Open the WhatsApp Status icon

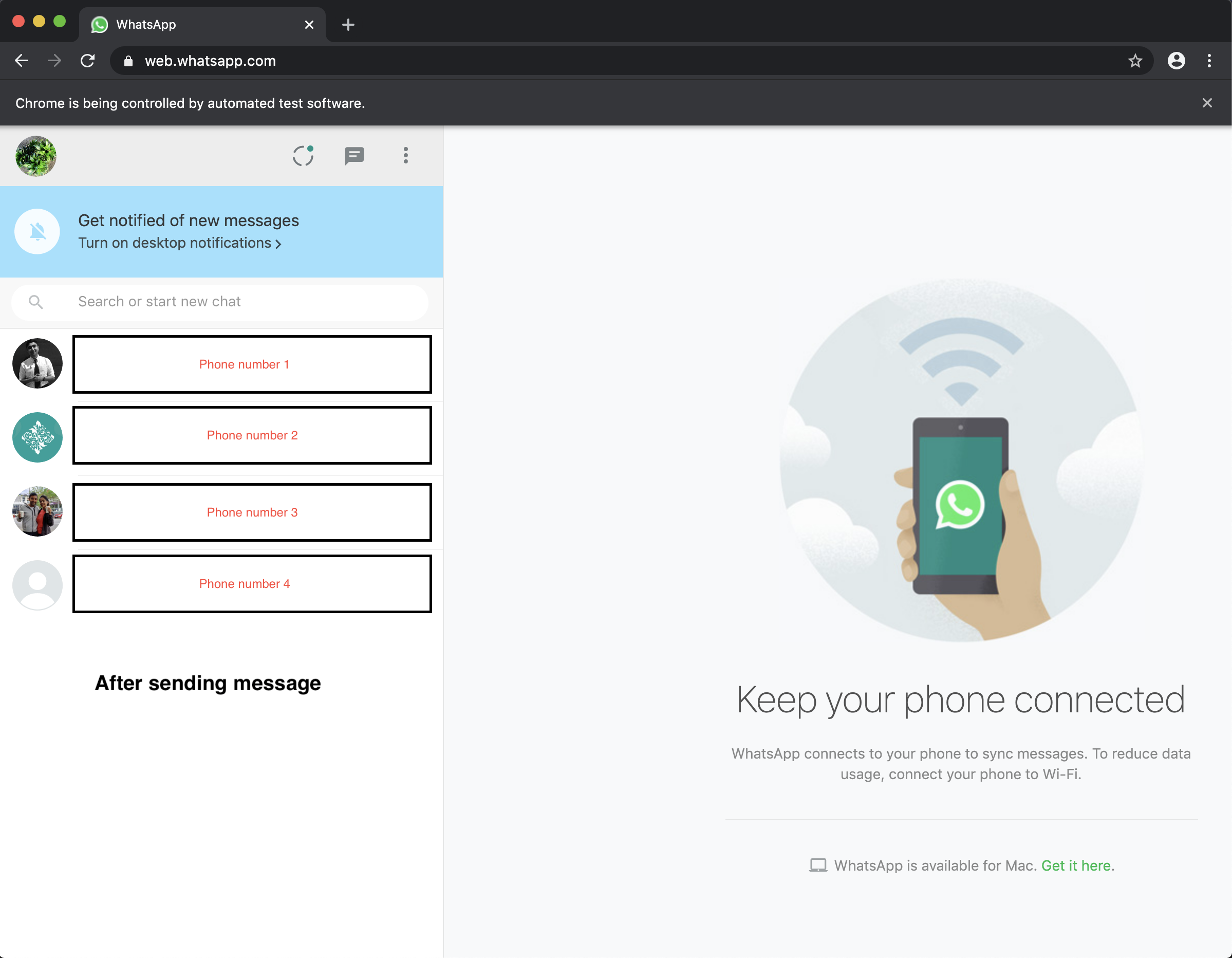tap(303, 156)
